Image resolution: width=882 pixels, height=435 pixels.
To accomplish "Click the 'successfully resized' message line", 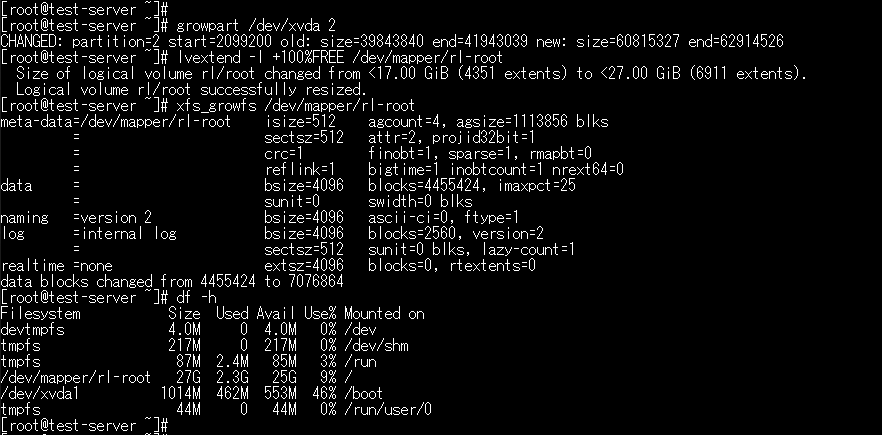I will tap(191, 89).
